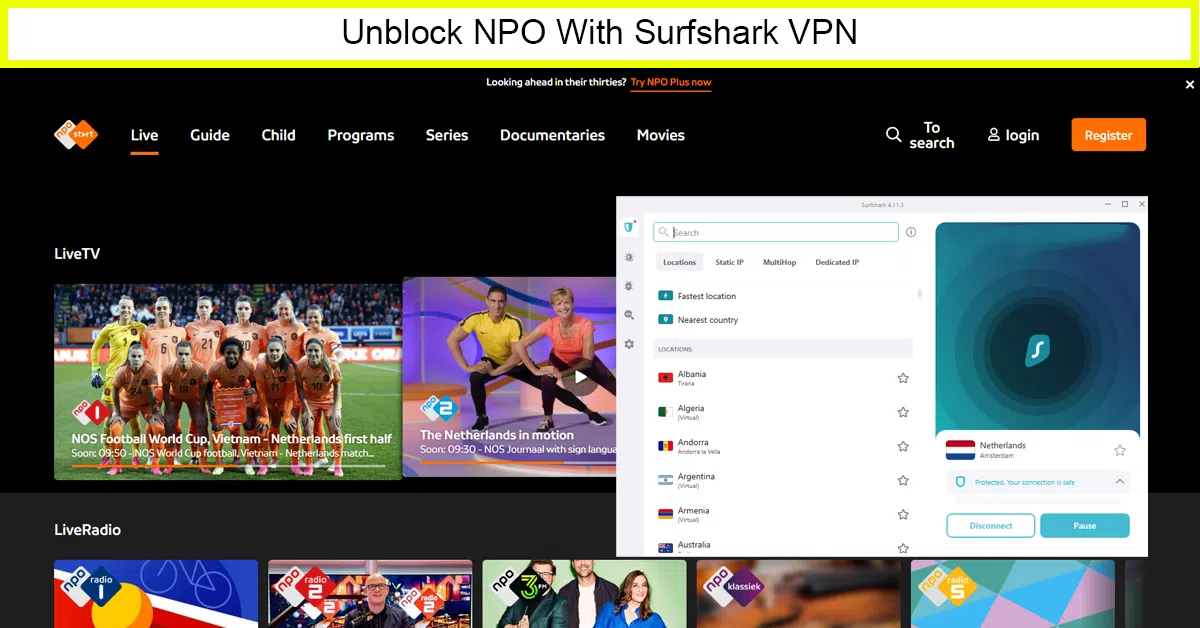
Task: Play the NPO 2 live stream button
Action: (x=580, y=377)
